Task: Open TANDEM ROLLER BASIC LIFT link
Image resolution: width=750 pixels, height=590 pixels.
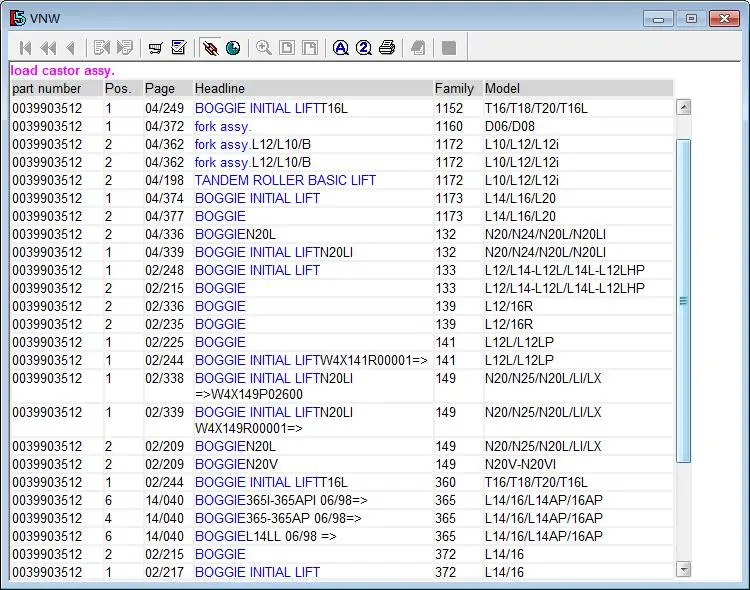Action: (x=285, y=180)
